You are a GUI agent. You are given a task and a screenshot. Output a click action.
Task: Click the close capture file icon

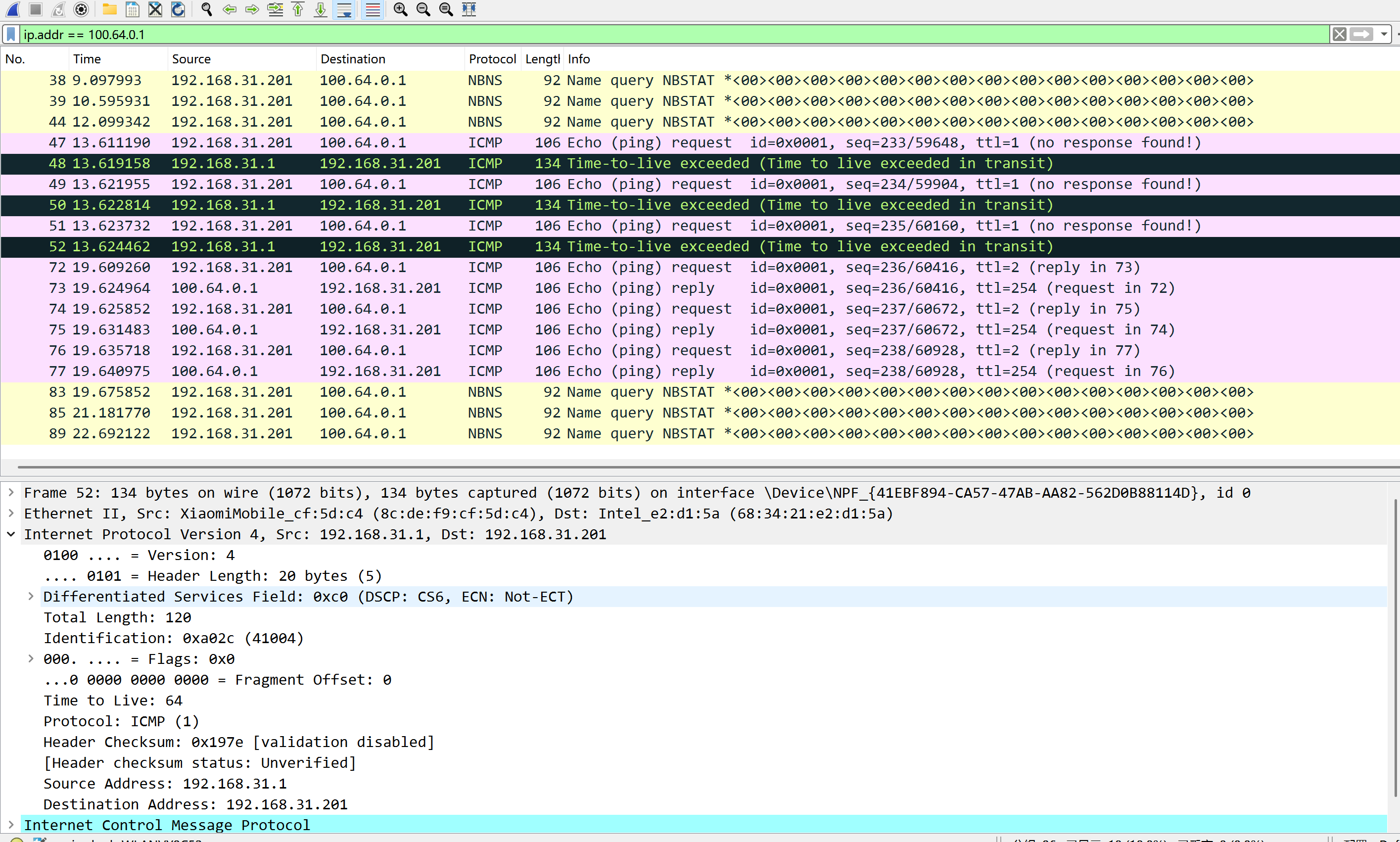coord(155,9)
